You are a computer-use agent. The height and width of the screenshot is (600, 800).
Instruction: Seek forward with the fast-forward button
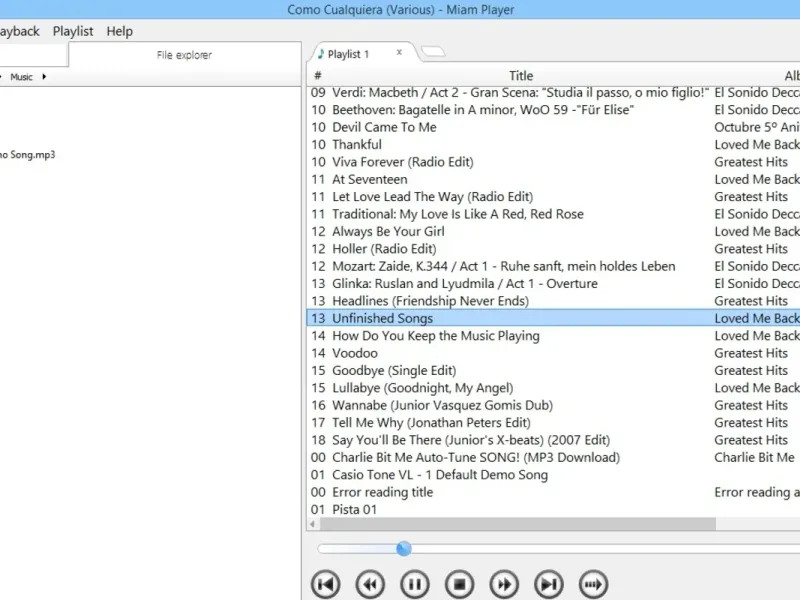point(504,584)
